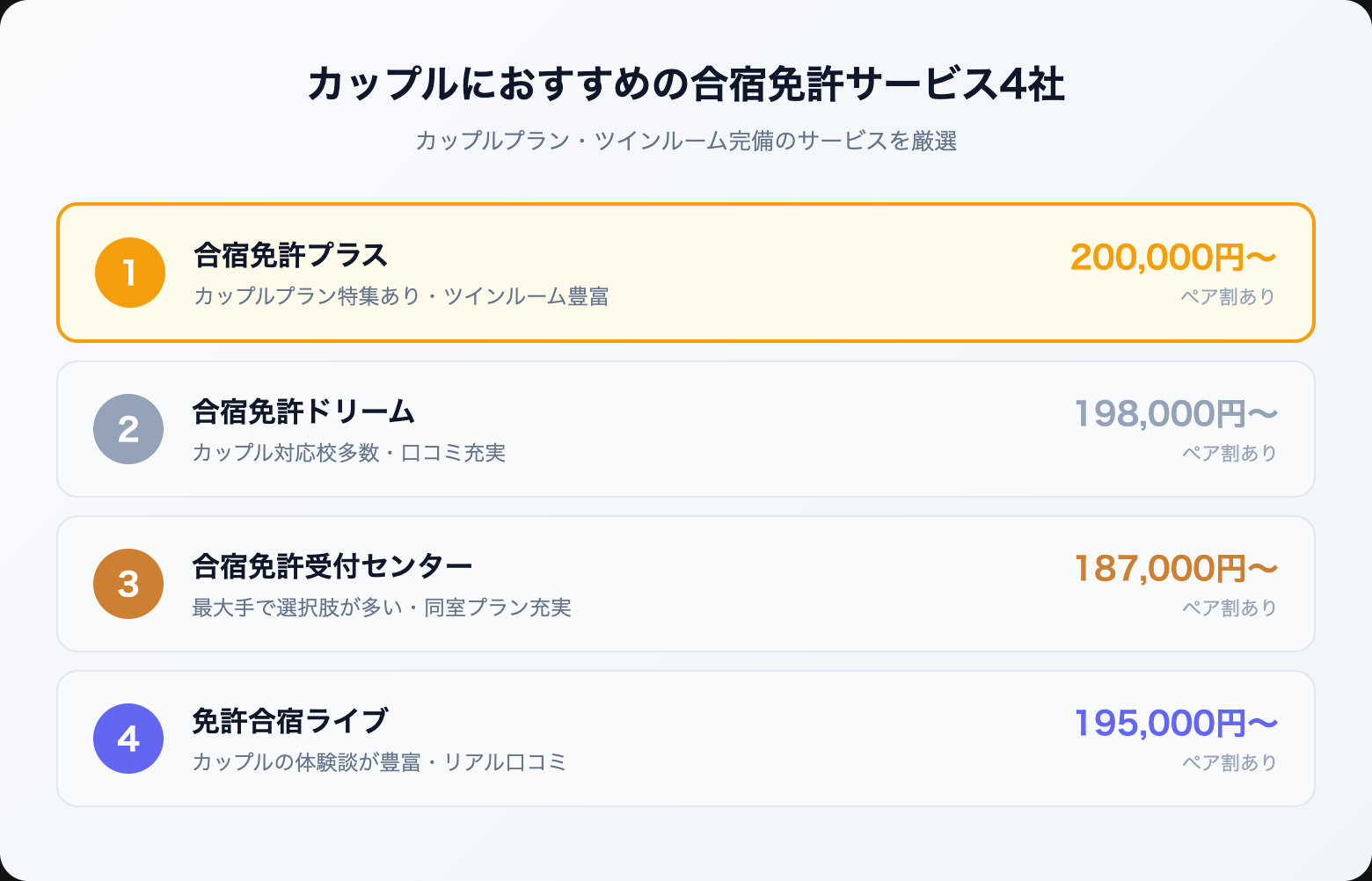
Task: Select the 免許合宿ライブ service title
Action: tap(289, 721)
